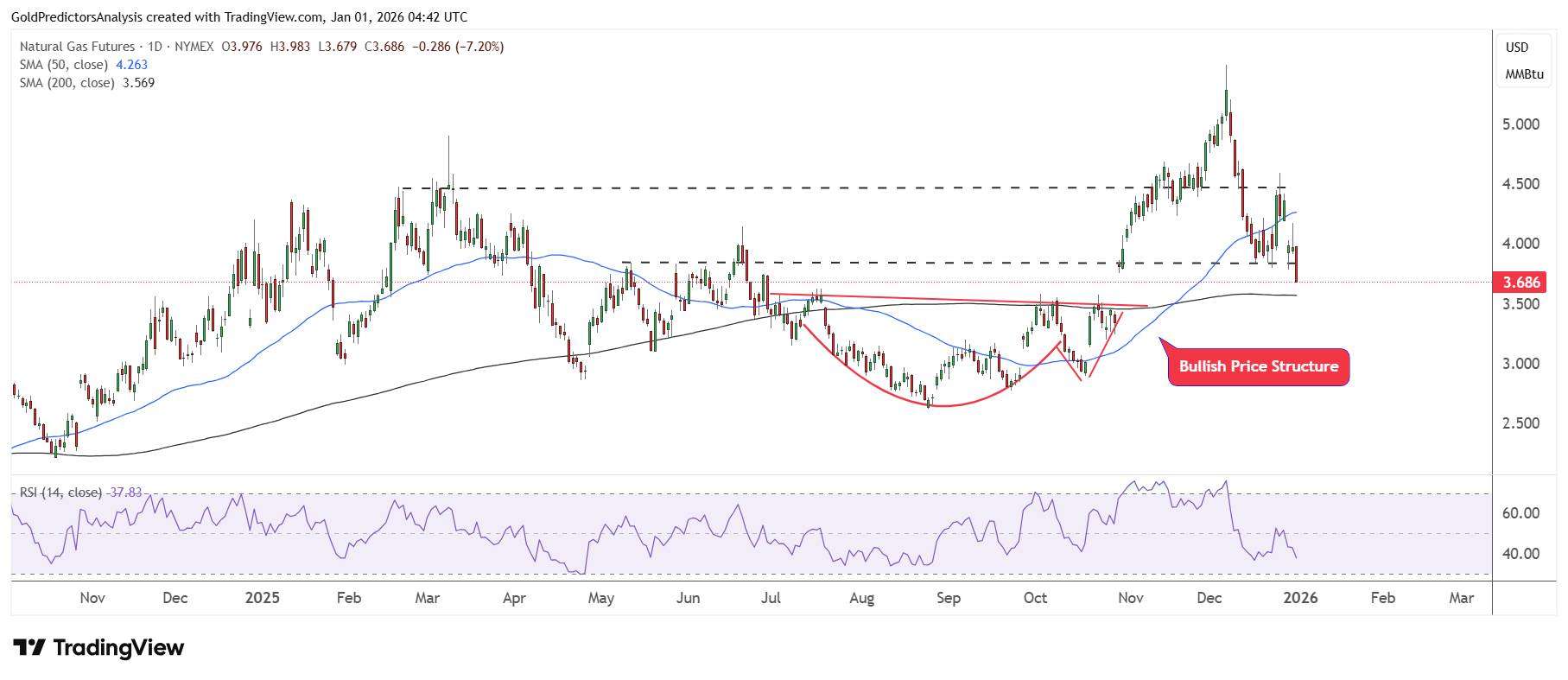Open the USD currency selector
Image resolution: width=1568 pixels, height=680 pixels.
coord(1517,48)
